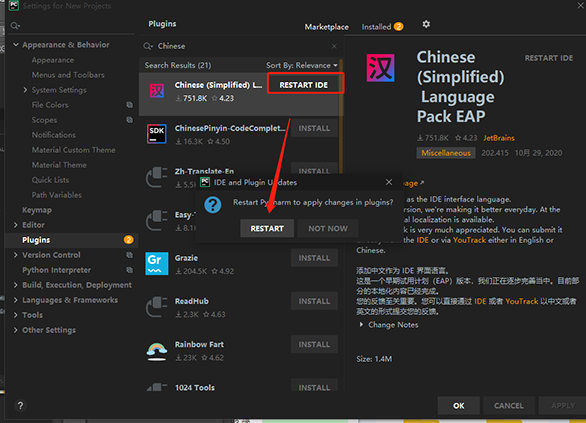Open the JetBrains vendor link
The height and width of the screenshot is (423, 586).
click(499, 138)
